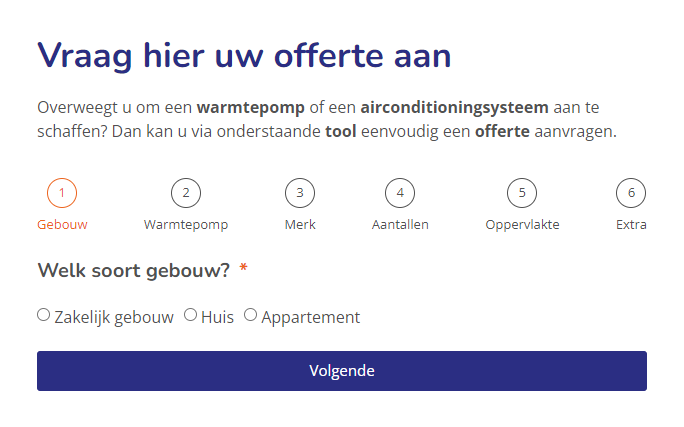Open the step 4 circle
Image resolution: width=684 pixels, height=427 pixels.
pos(400,193)
